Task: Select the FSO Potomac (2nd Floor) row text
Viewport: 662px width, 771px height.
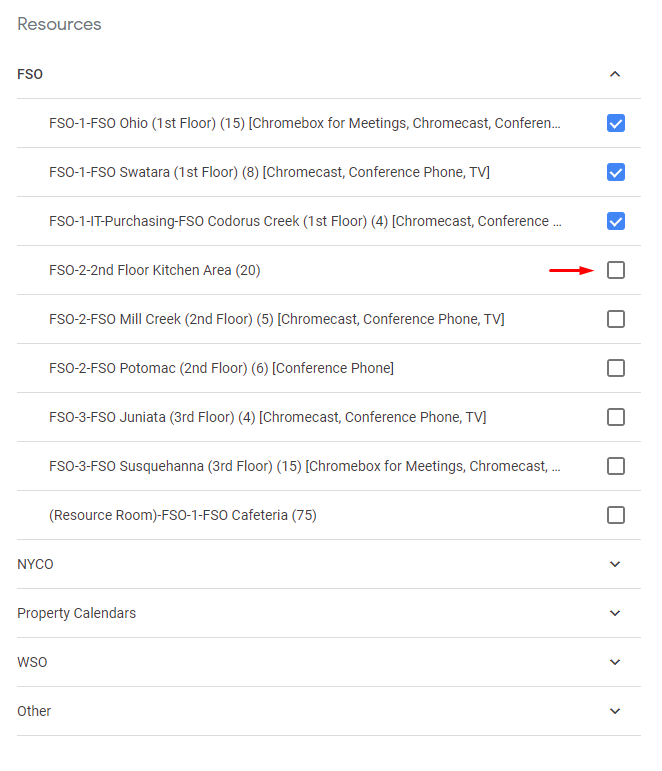Action: (221, 368)
